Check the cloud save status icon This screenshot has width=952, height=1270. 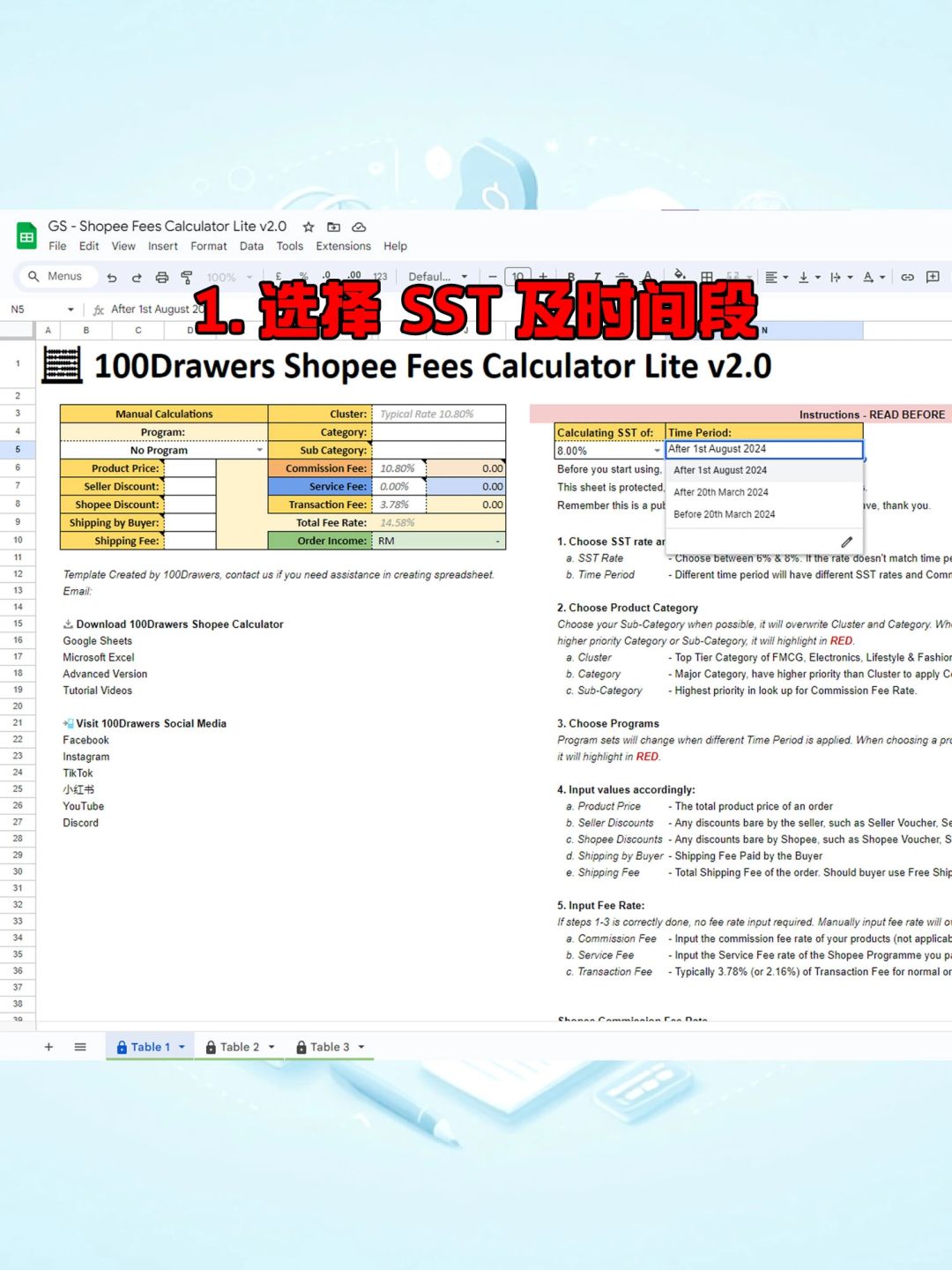click(x=359, y=228)
